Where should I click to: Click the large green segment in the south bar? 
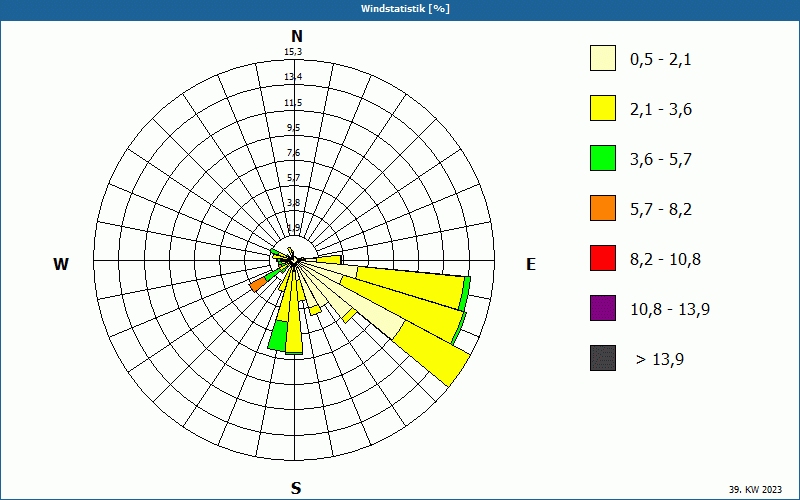coord(278,336)
